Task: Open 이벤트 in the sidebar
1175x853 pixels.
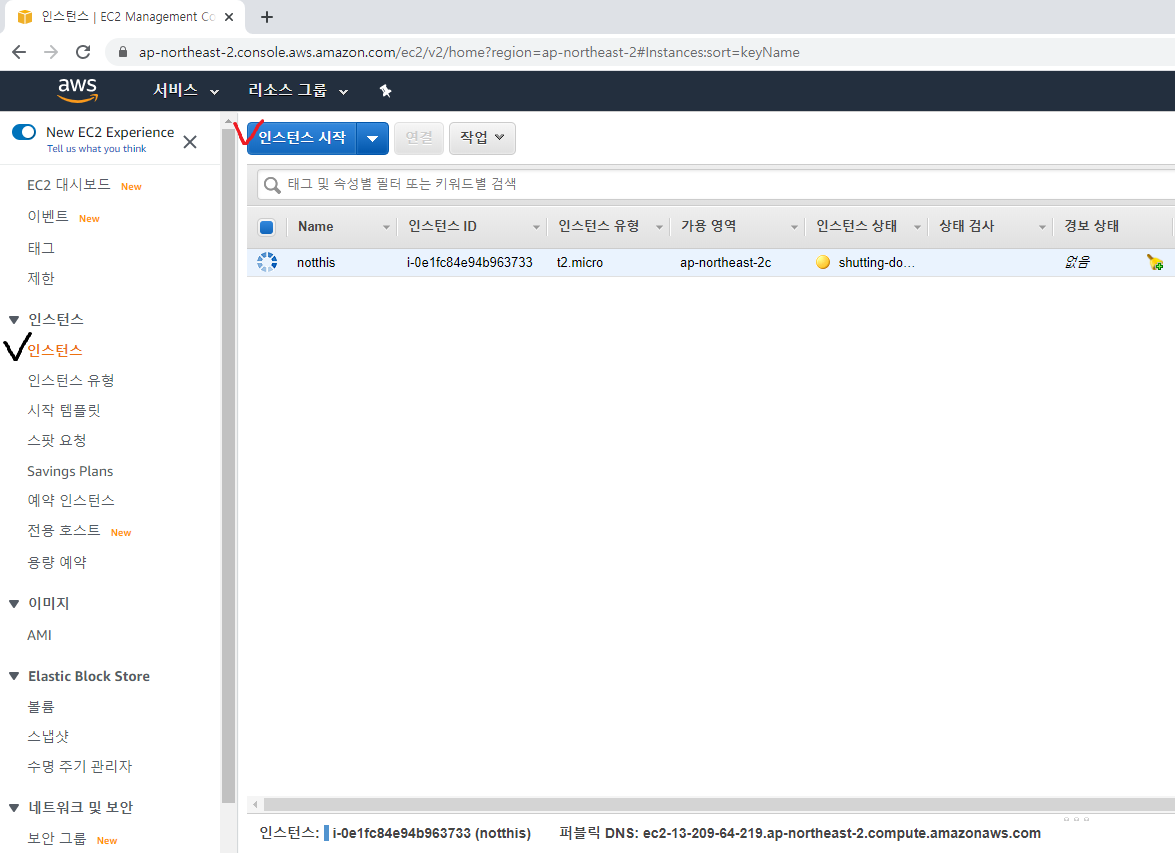Action: coord(48,217)
